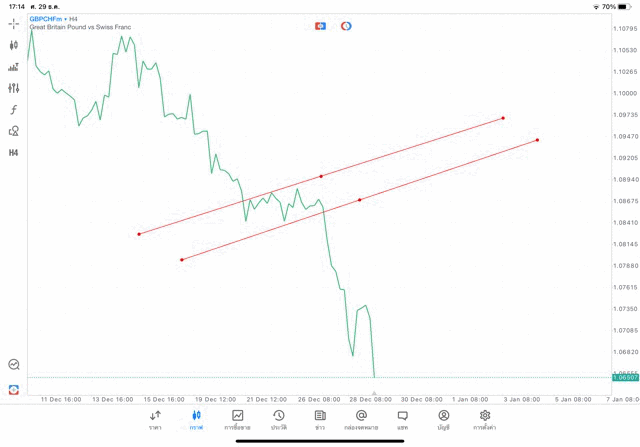Open the trade levels panel icon
This screenshot has width=640, height=447.
[x=14, y=67]
